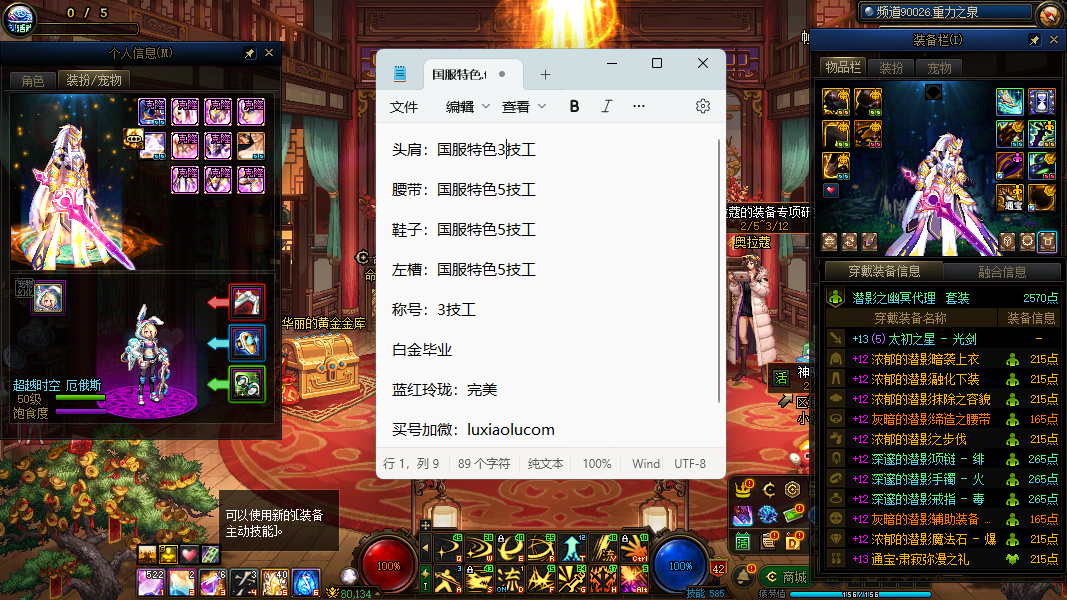The width and height of the screenshot is (1067, 600).
Task: Select the red-arrow pet equipment slot
Action: [x=246, y=301]
